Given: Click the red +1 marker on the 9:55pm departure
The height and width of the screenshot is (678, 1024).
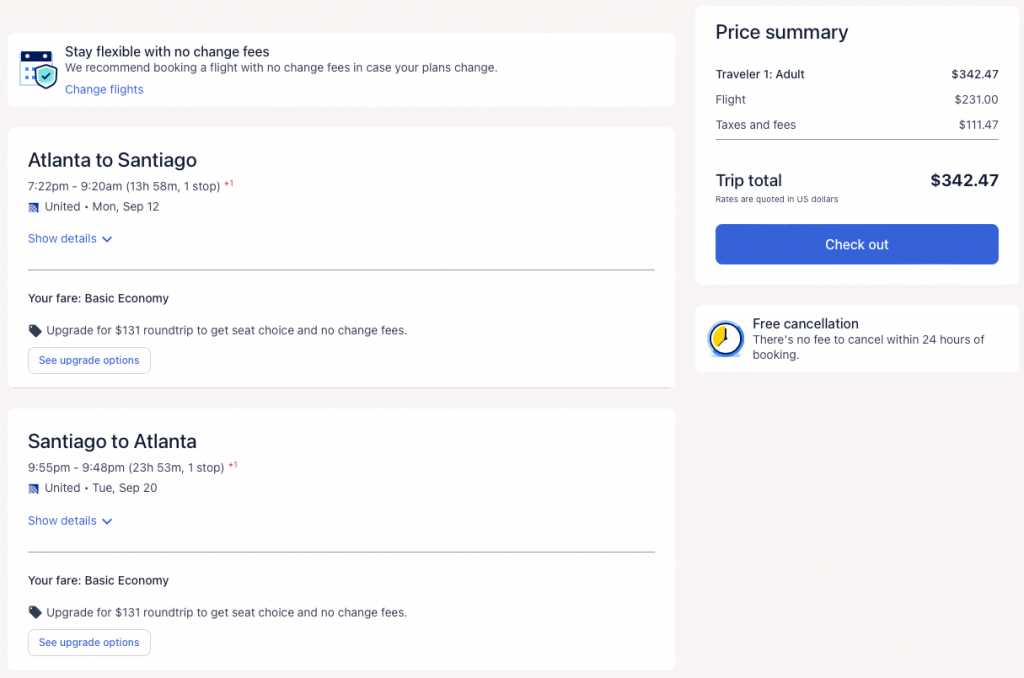Looking at the screenshot, I should click(233, 466).
